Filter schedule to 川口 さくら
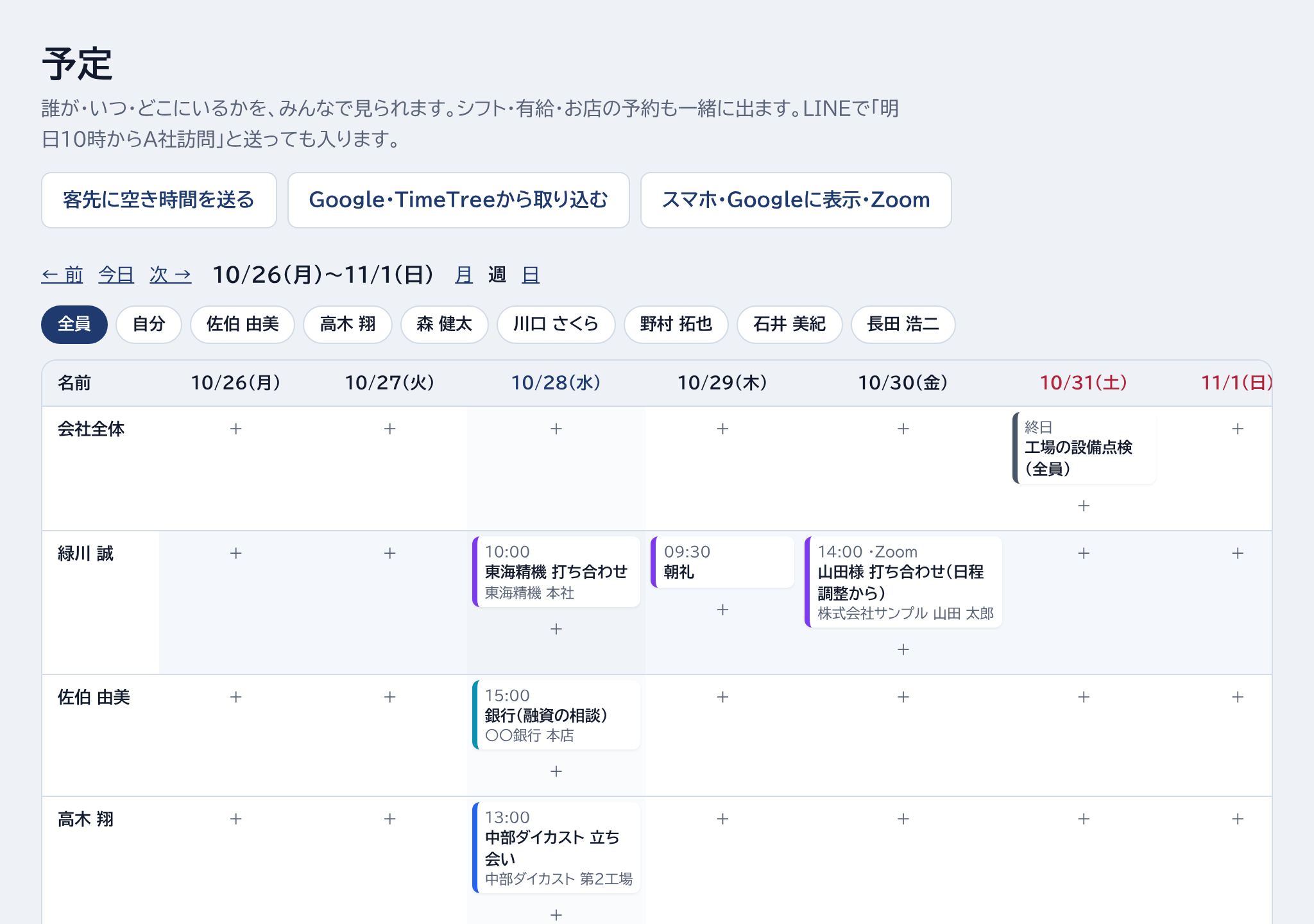Viewport: 1314px width, 924px height. [x=556, y=325]
